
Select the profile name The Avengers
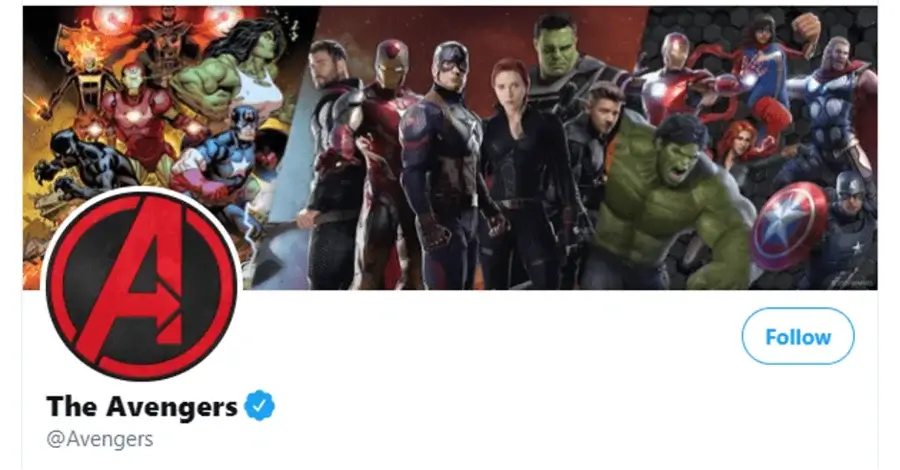(142, 406)
